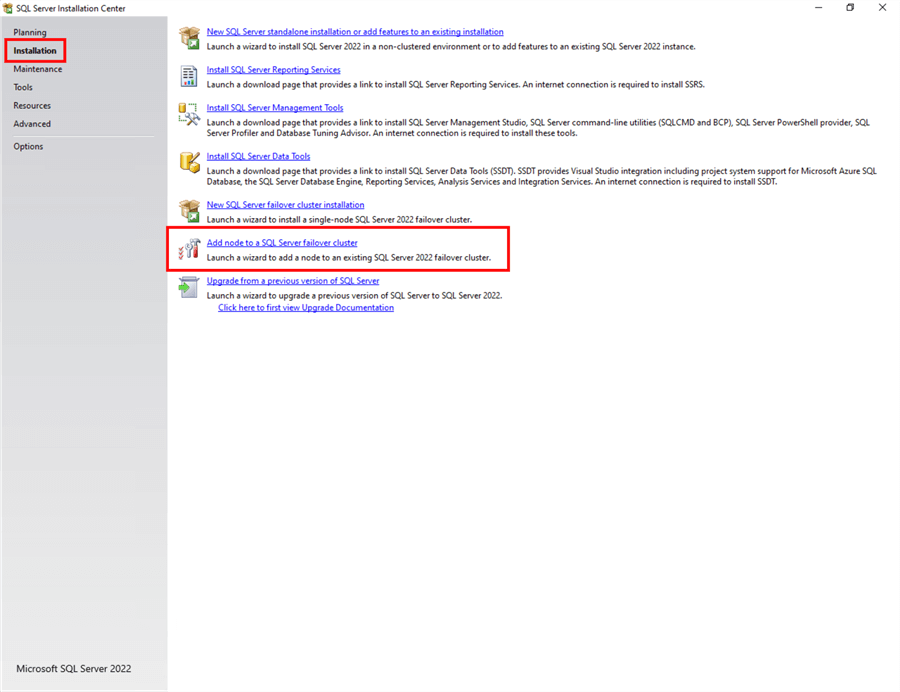The height and width of the screenshot is (692, 900).
Task: Click the Management Studio tools description text
Action: click(538, 128)
